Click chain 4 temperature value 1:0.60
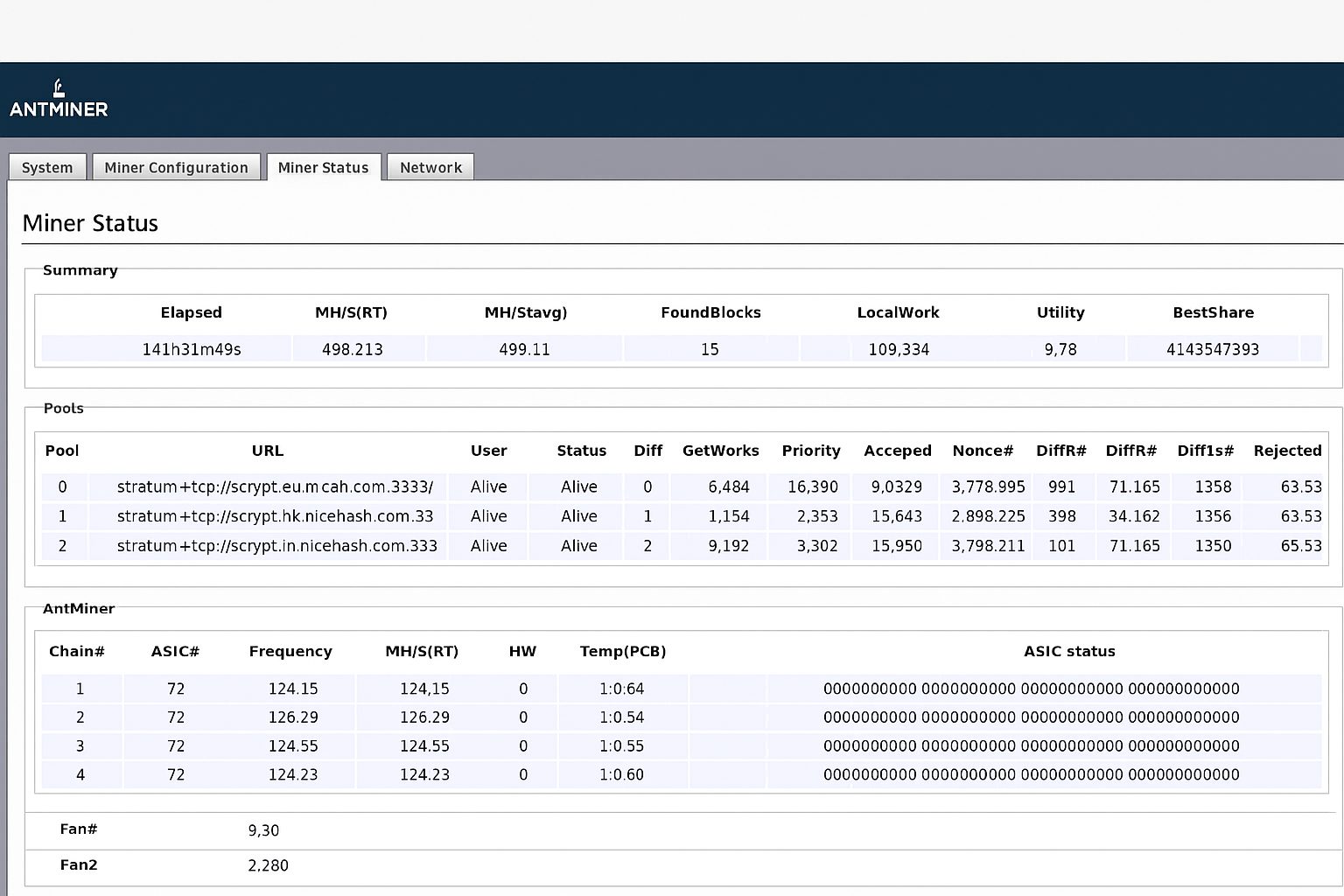 pyautogui.click(x=621, y=774)
